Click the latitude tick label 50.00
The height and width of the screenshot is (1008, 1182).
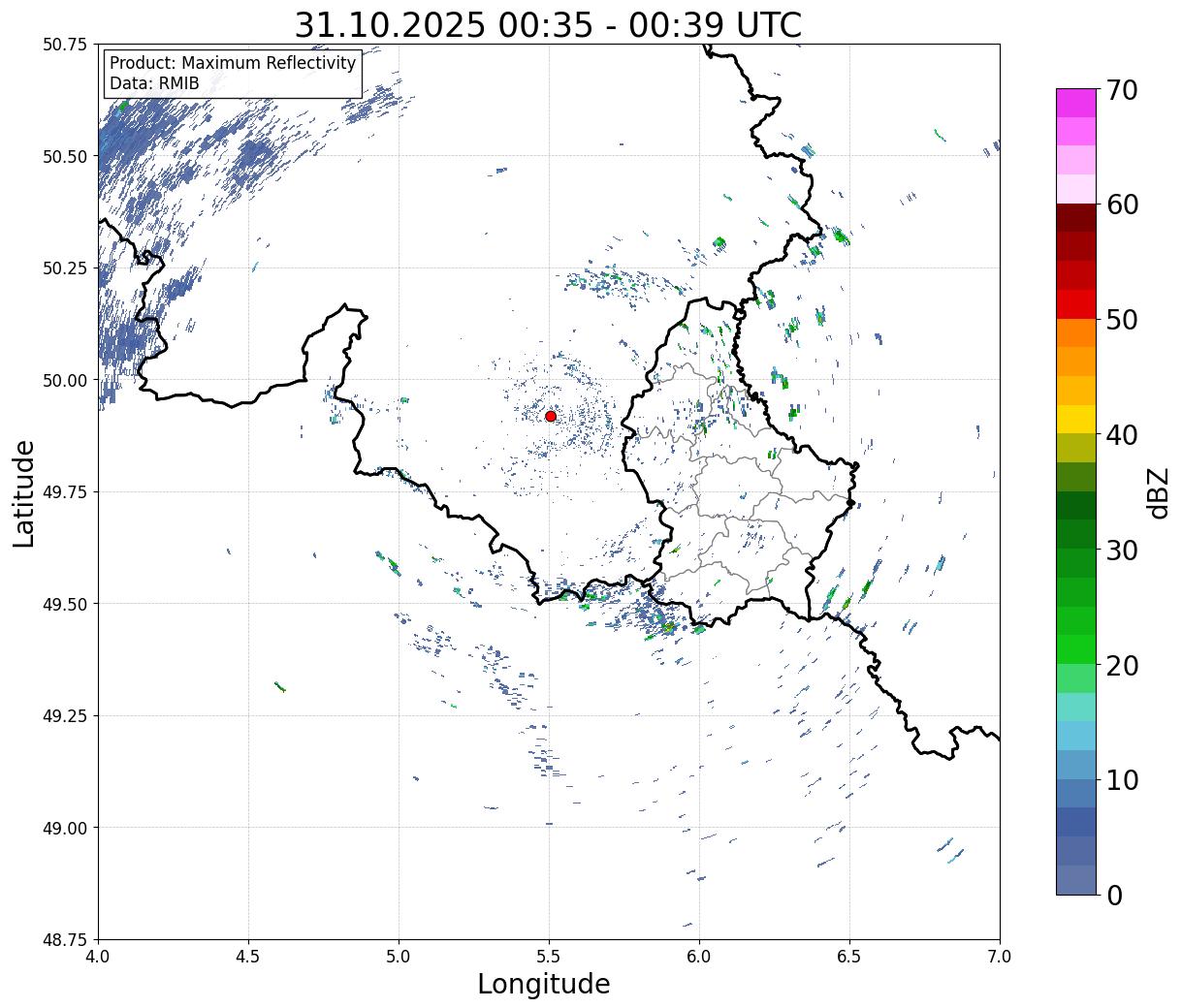click(x=65, y=380)
